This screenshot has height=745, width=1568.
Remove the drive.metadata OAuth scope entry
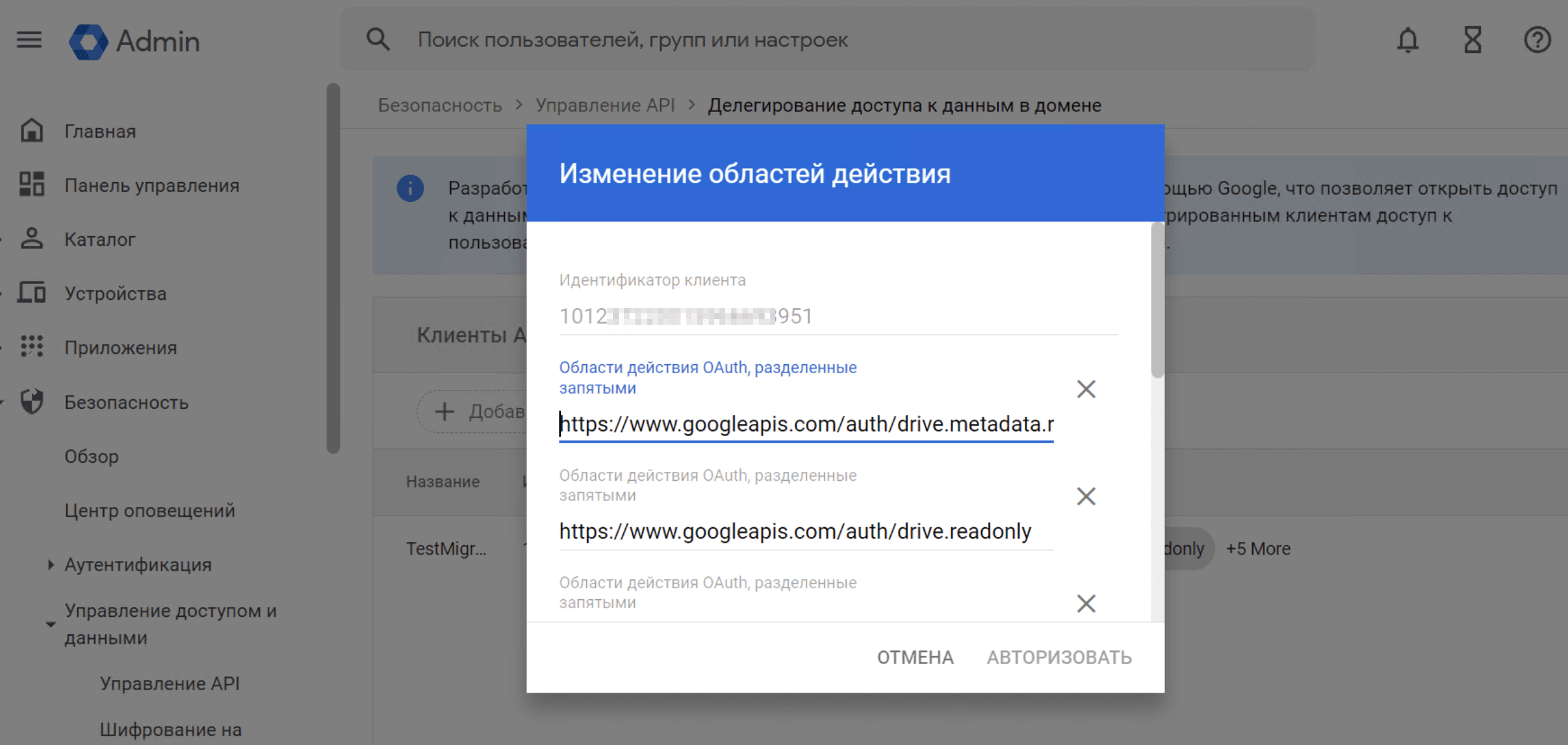(1086, 389)
